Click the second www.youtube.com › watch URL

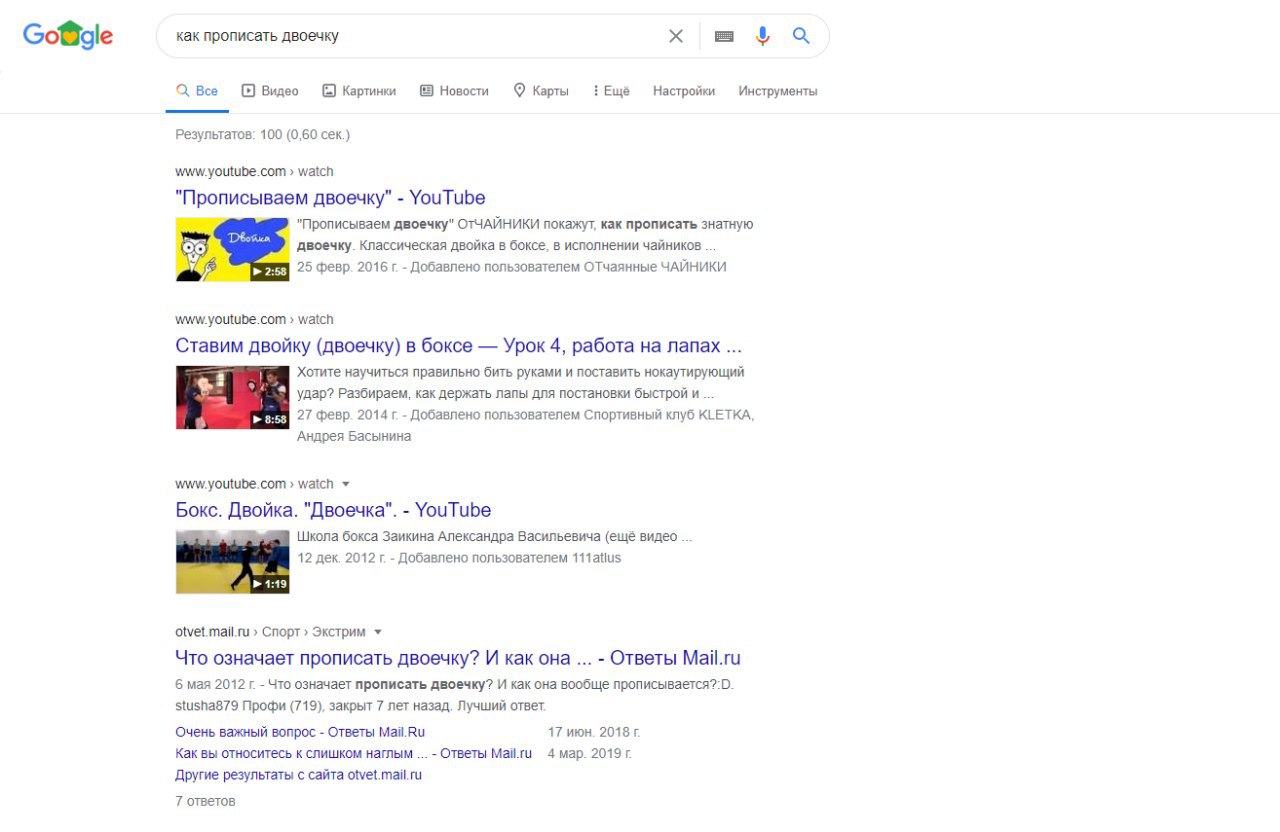point(254,320)
